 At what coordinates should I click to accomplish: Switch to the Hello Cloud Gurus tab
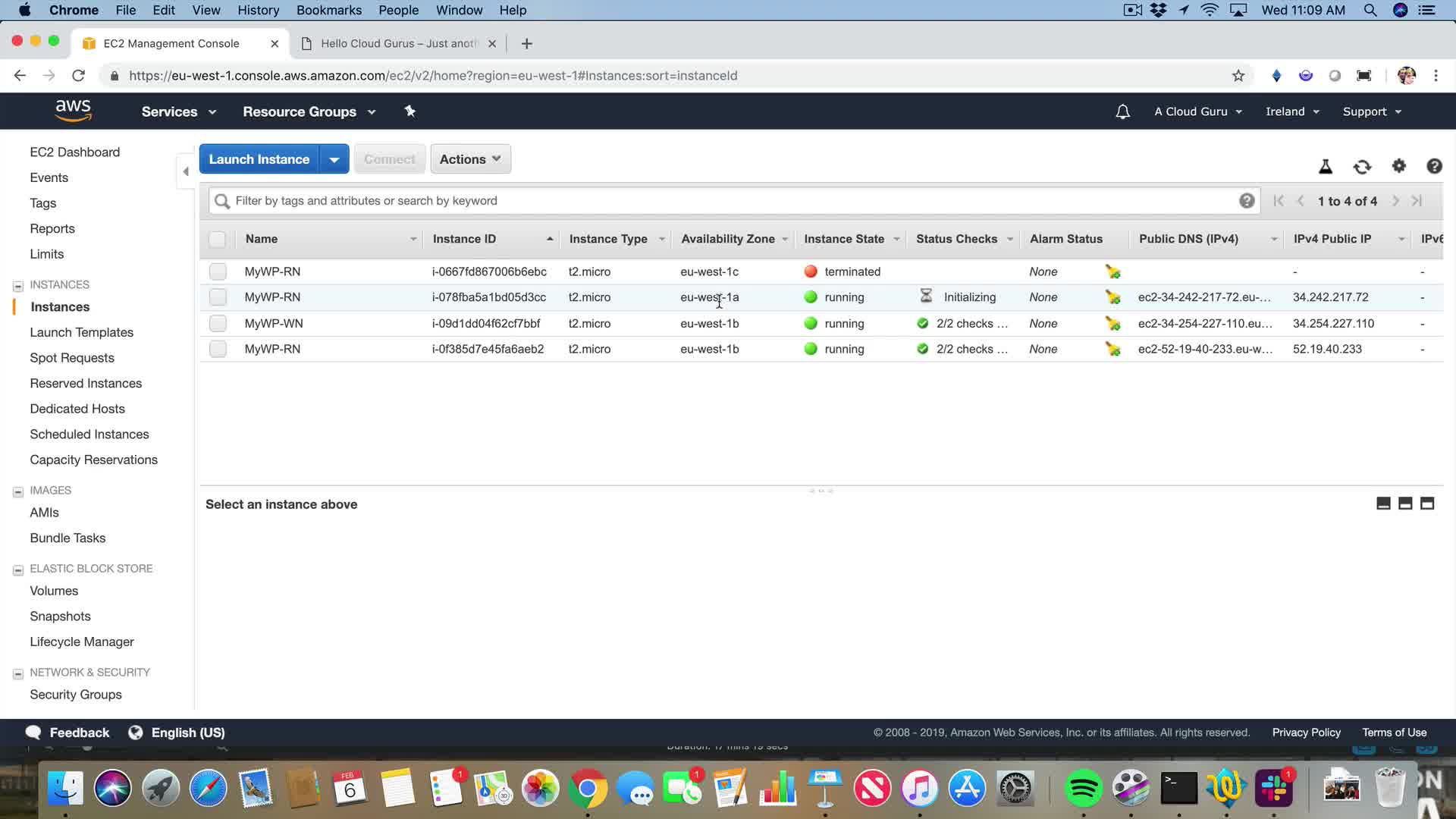[398, 43]
